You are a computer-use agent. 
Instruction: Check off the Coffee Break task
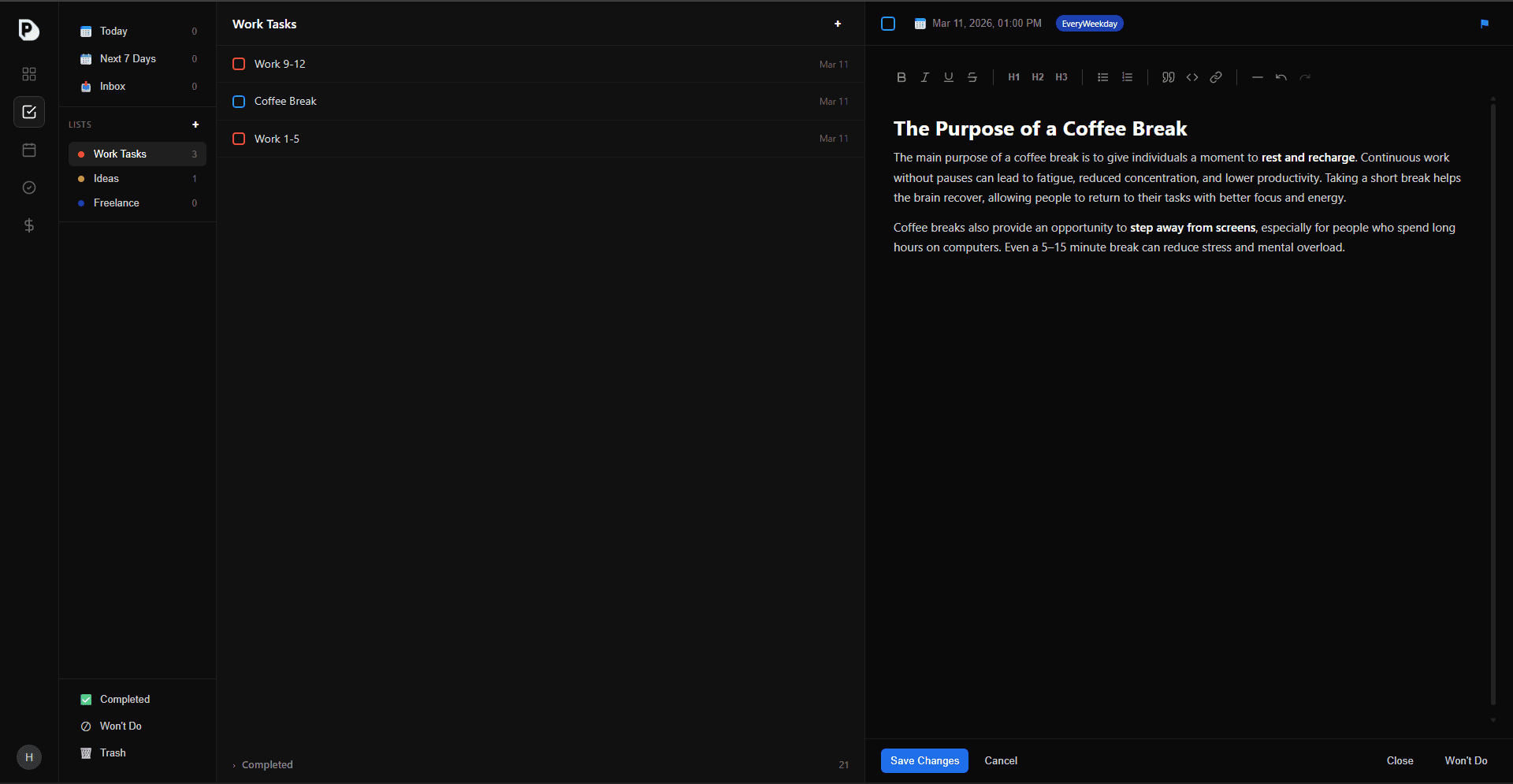click(x=239, y=102)
